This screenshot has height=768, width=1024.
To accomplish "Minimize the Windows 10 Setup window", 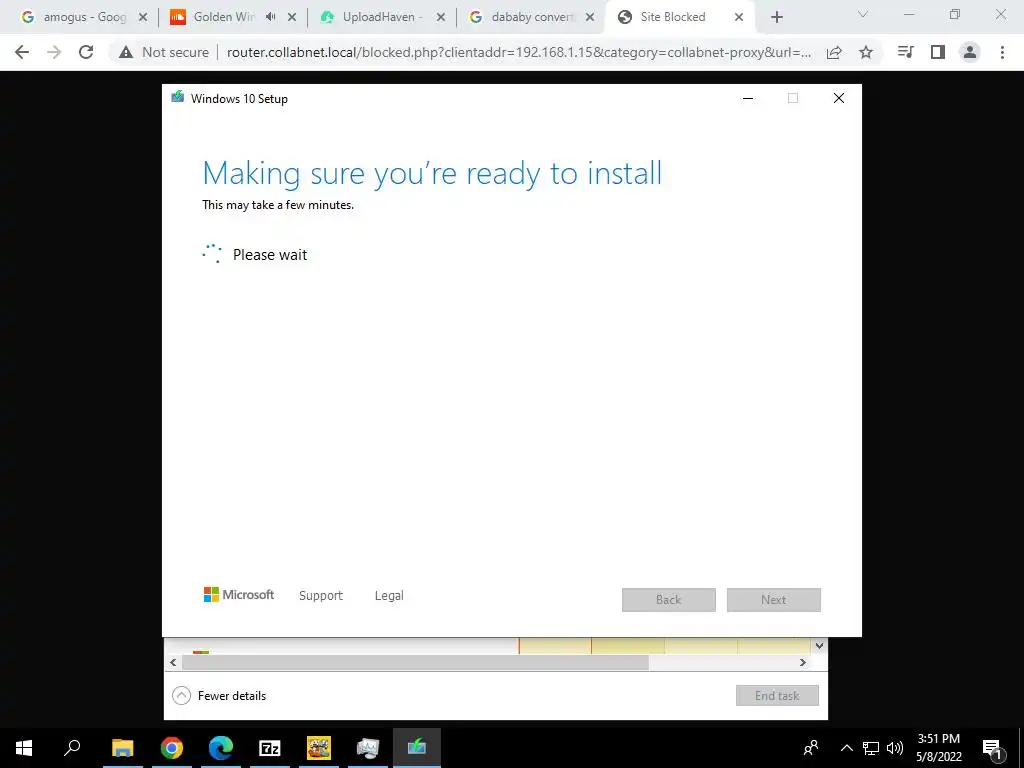I will 748,99.
